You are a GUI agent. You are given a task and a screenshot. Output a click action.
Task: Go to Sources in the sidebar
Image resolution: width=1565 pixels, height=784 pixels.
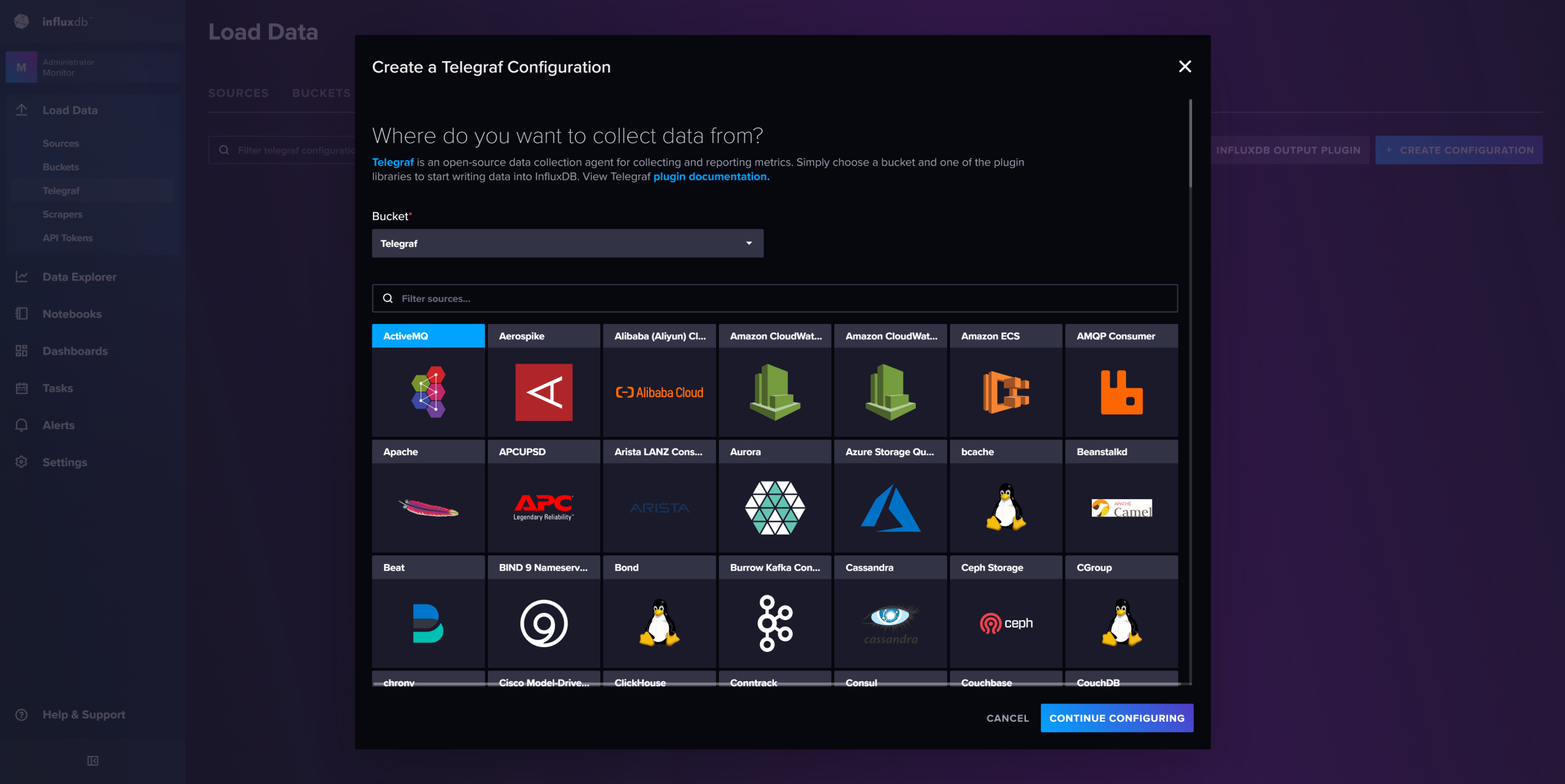(x=61, y=143)
